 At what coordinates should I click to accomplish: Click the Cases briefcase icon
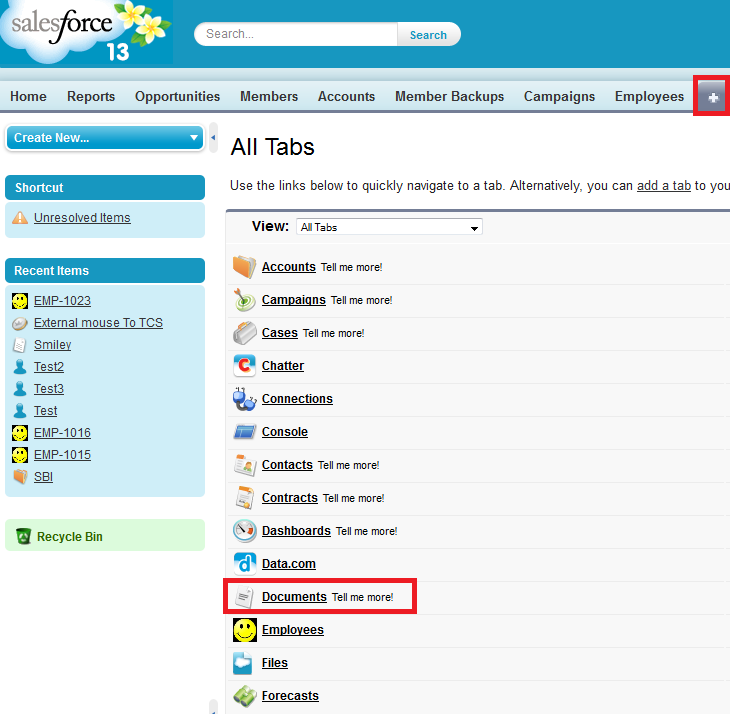[x=244, y=333]
